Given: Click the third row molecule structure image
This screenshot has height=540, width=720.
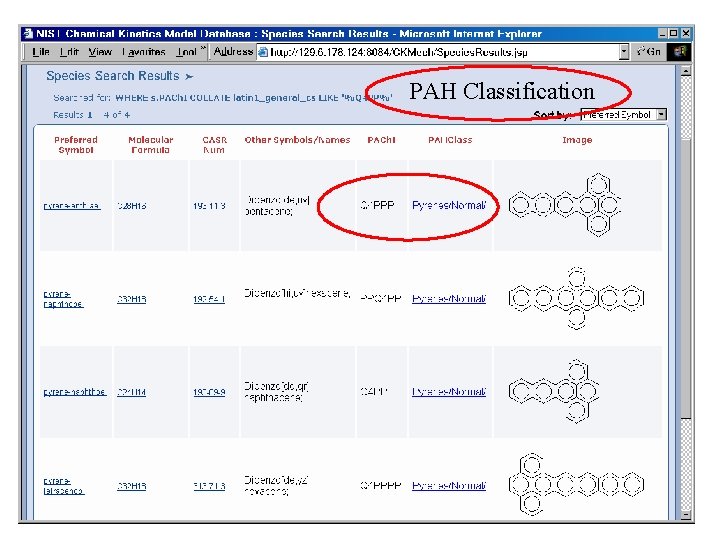Looking at the screenshot, I should tap(554, 391).
